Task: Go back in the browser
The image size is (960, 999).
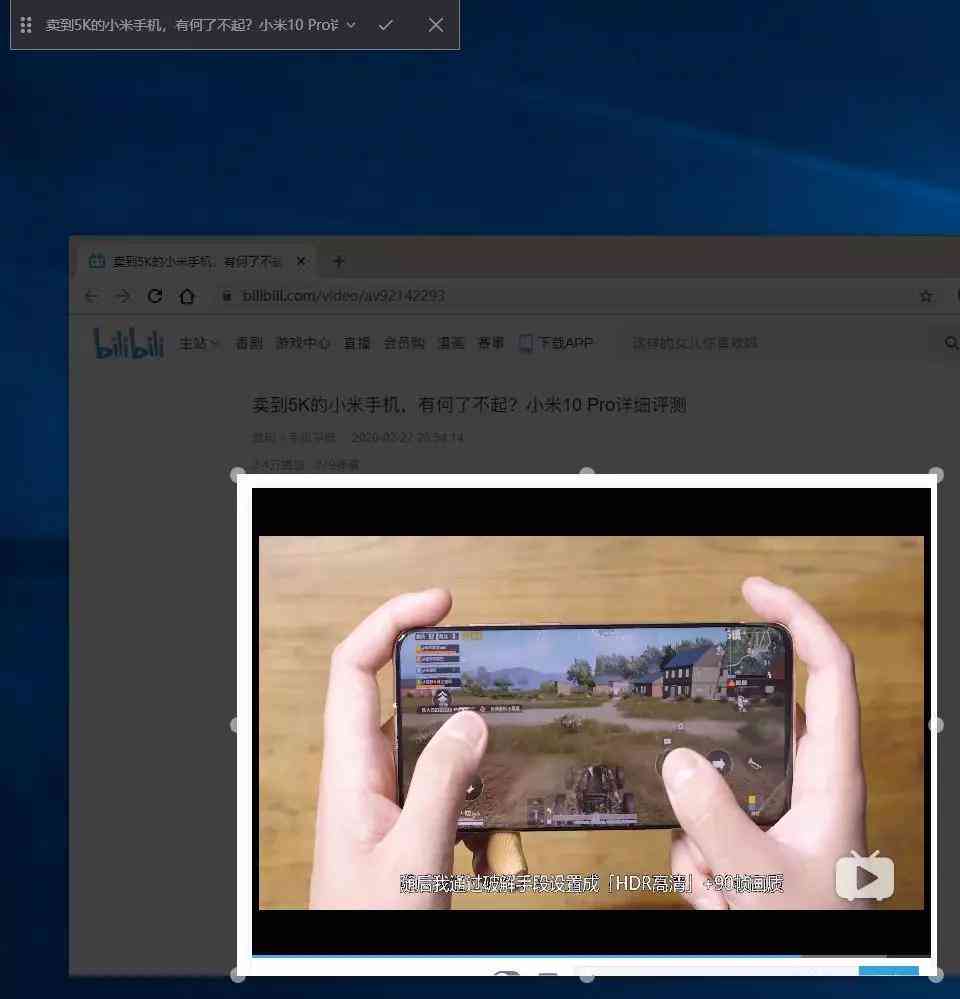Action: click(x=91, y=296)
